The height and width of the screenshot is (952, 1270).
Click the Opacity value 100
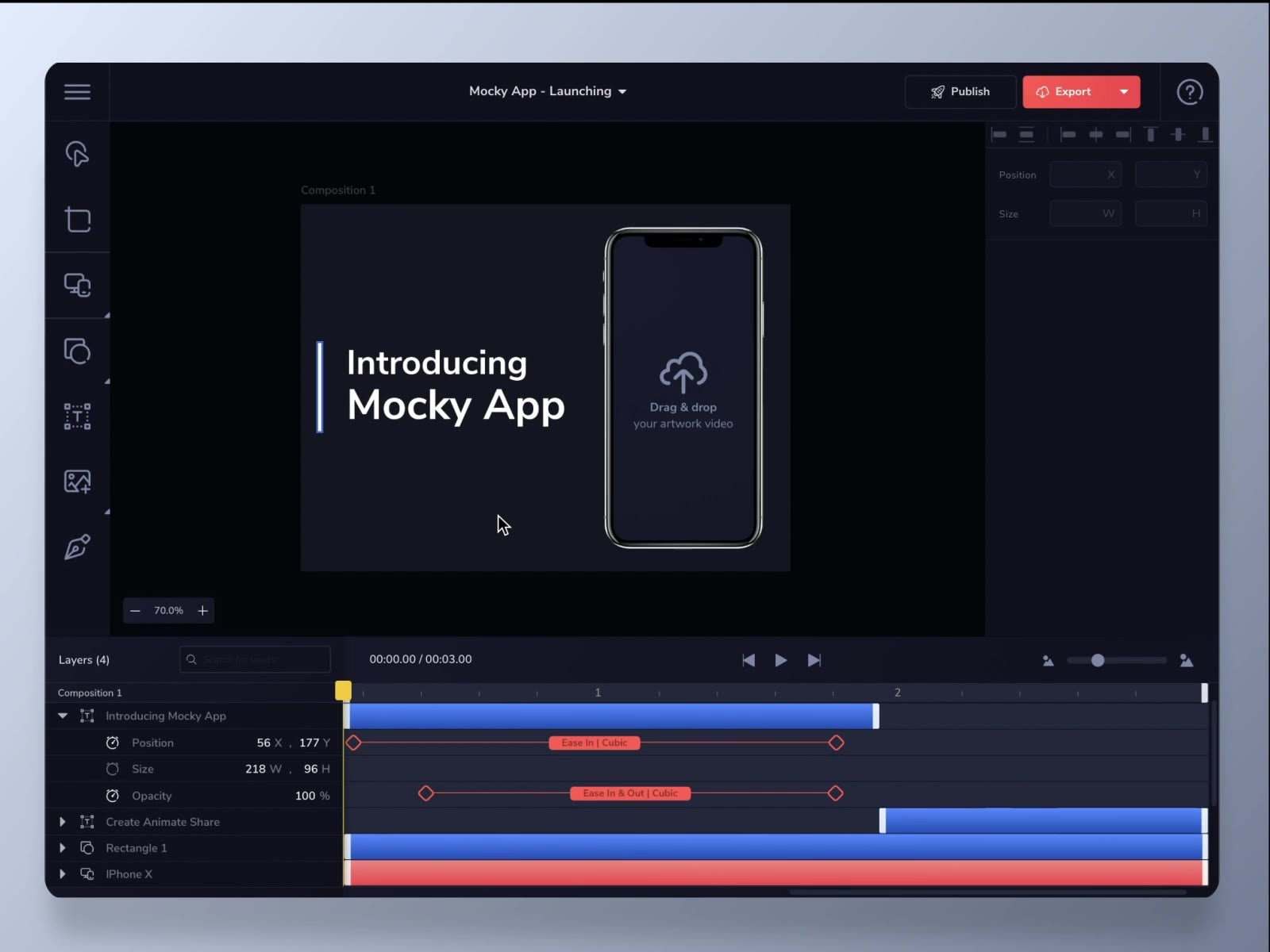(x=305, y=796)
